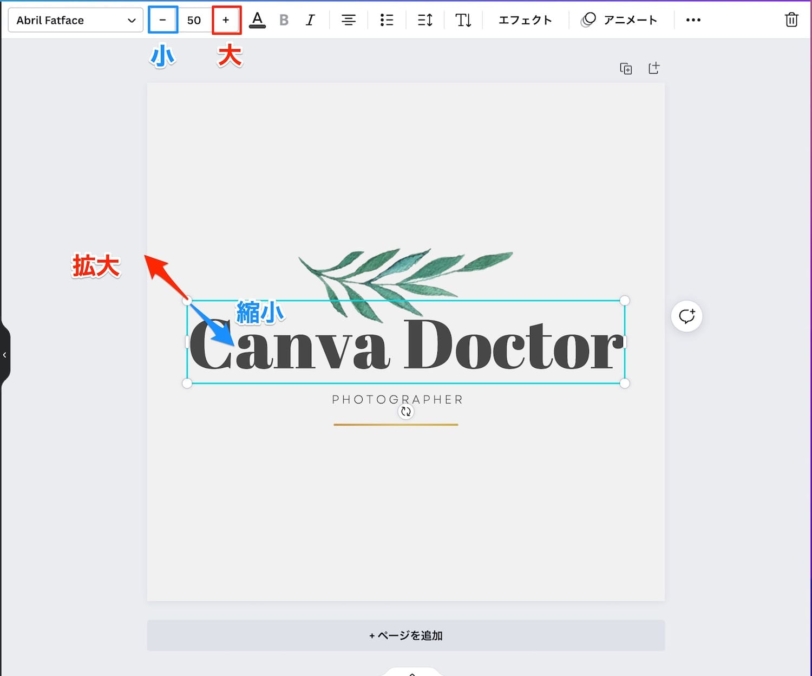
Task: Select the gold line under PHOTOGRAPHER
Action: click(x=396, y=425)
